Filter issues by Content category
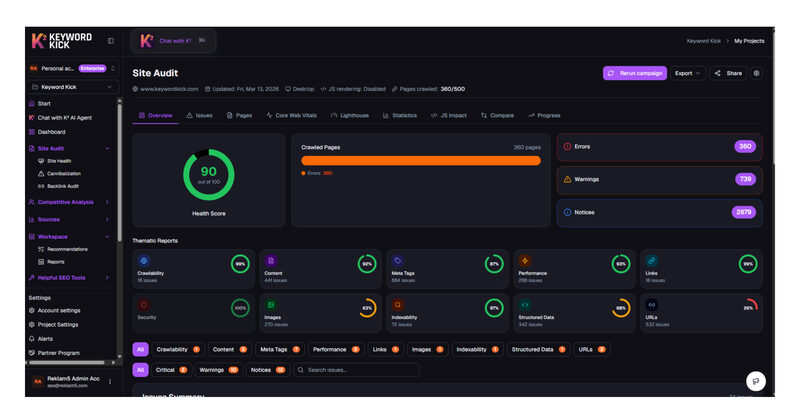 click(x=229, y=350)
